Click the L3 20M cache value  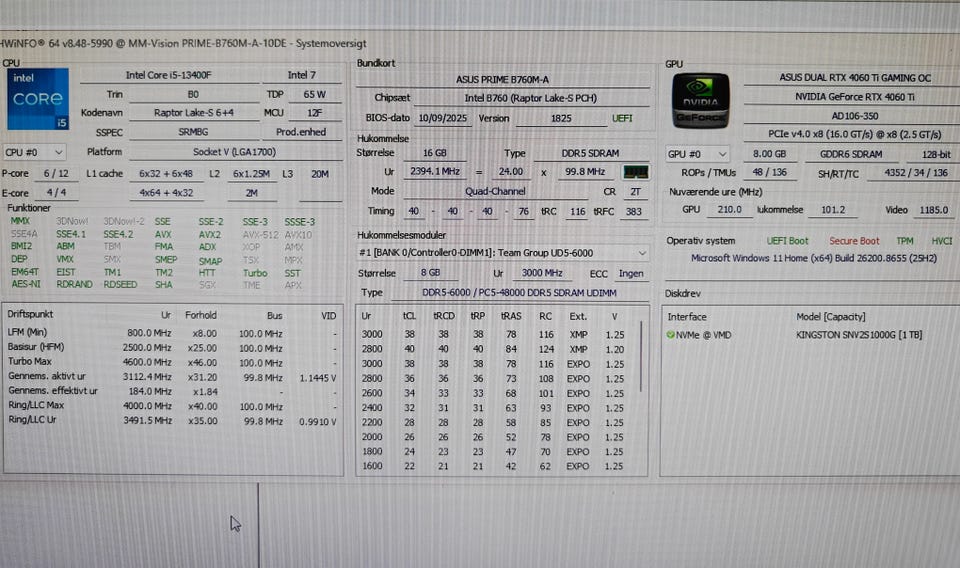(320, 174)
